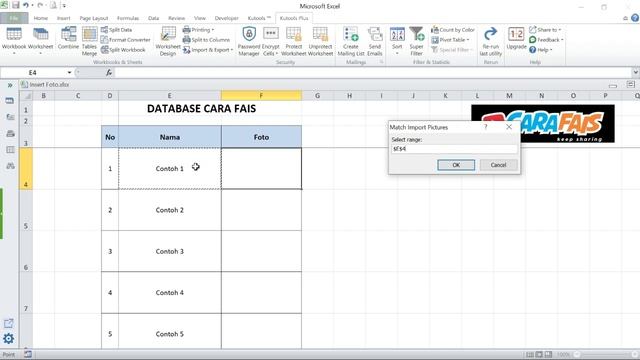This screenshot has width=640, height=360.
Task: Click the Unprotect Worksheet icon
Action: click(x=320, y=41)
